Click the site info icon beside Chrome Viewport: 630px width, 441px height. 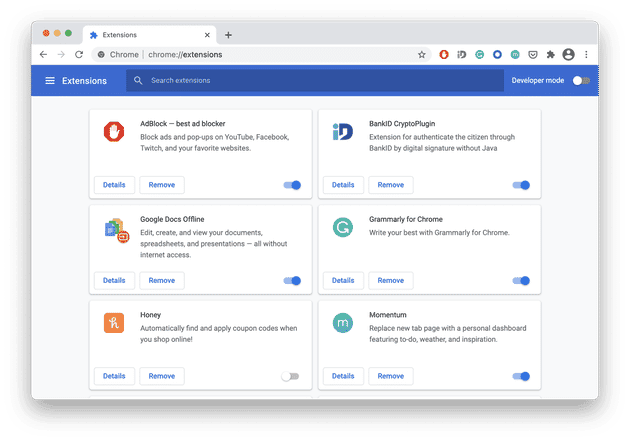click(101, 55)
